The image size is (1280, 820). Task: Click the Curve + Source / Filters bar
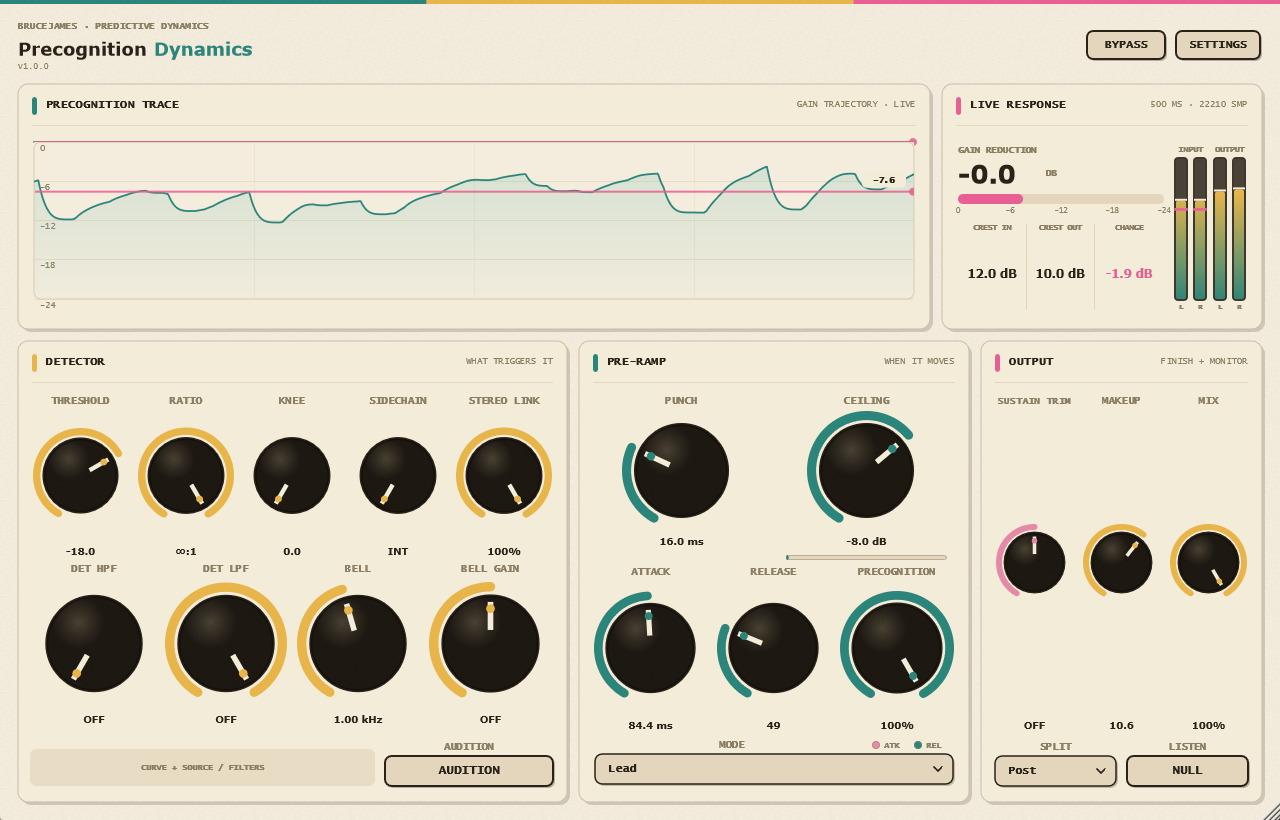[x=202, y=768]
